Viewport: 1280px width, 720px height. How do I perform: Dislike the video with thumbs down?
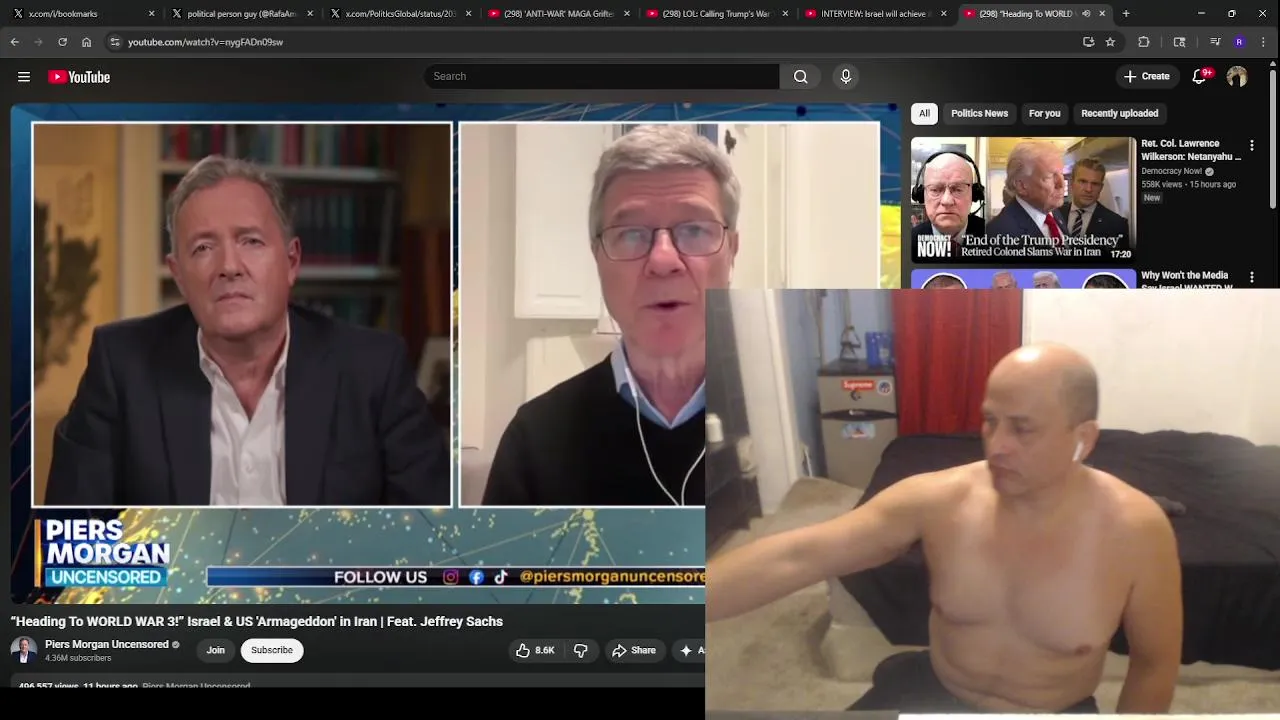(580, 650)
